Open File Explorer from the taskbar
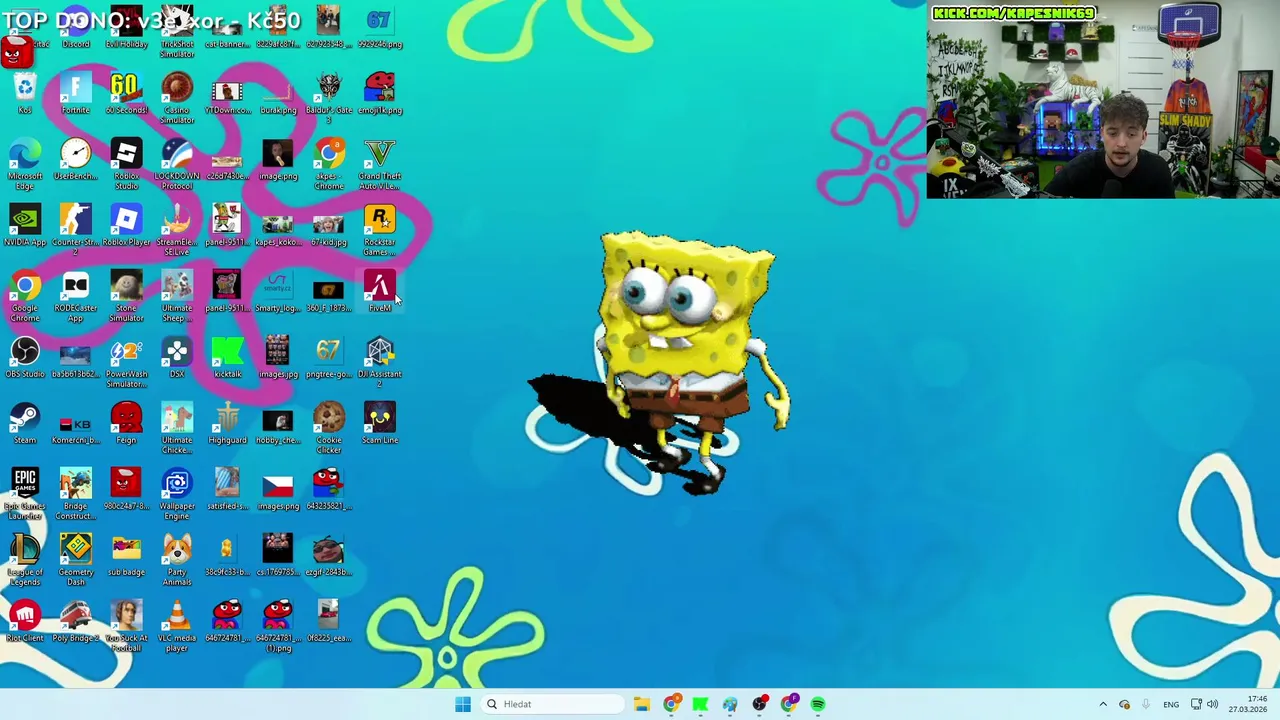Screen dimensions: 1280x720 pos(642,704)
